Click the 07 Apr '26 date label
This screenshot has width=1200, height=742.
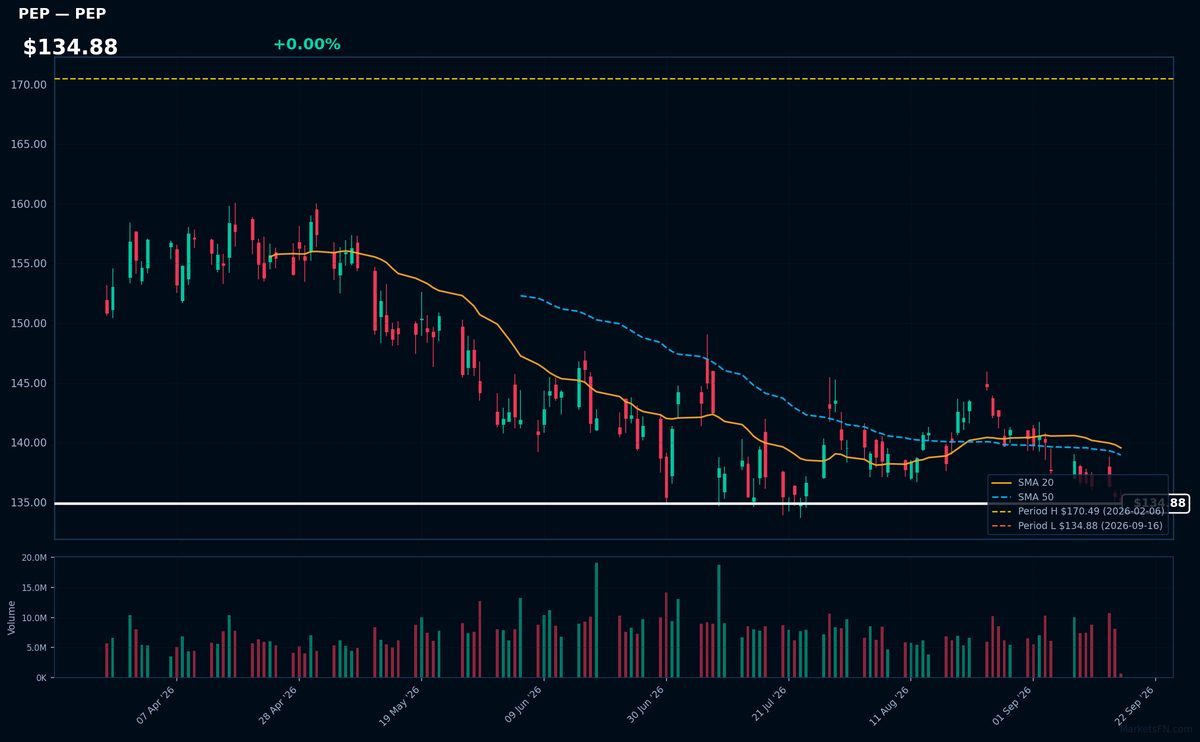pos(157,705)
